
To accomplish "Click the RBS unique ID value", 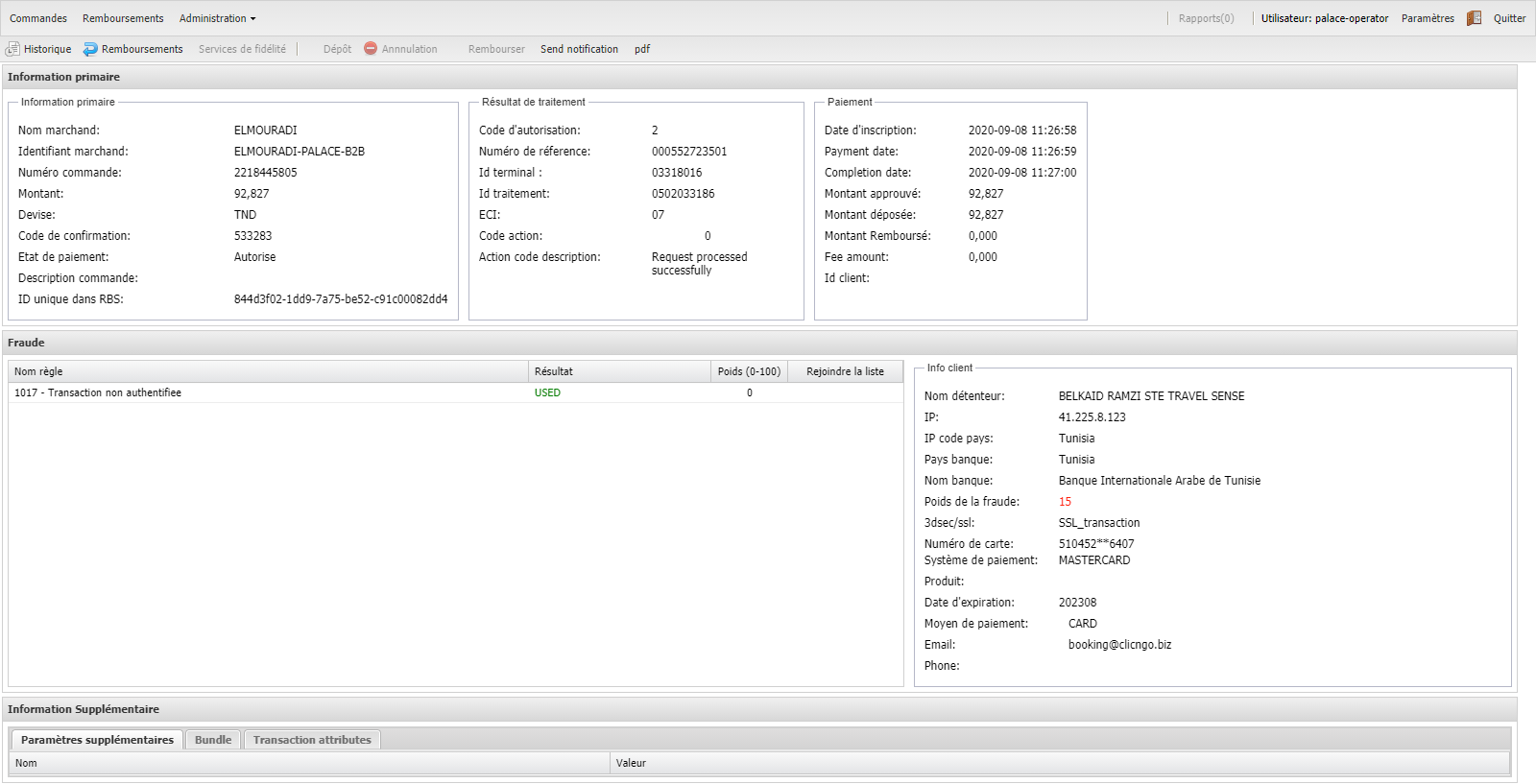I will pyautogui.click(x=341, y=299).
